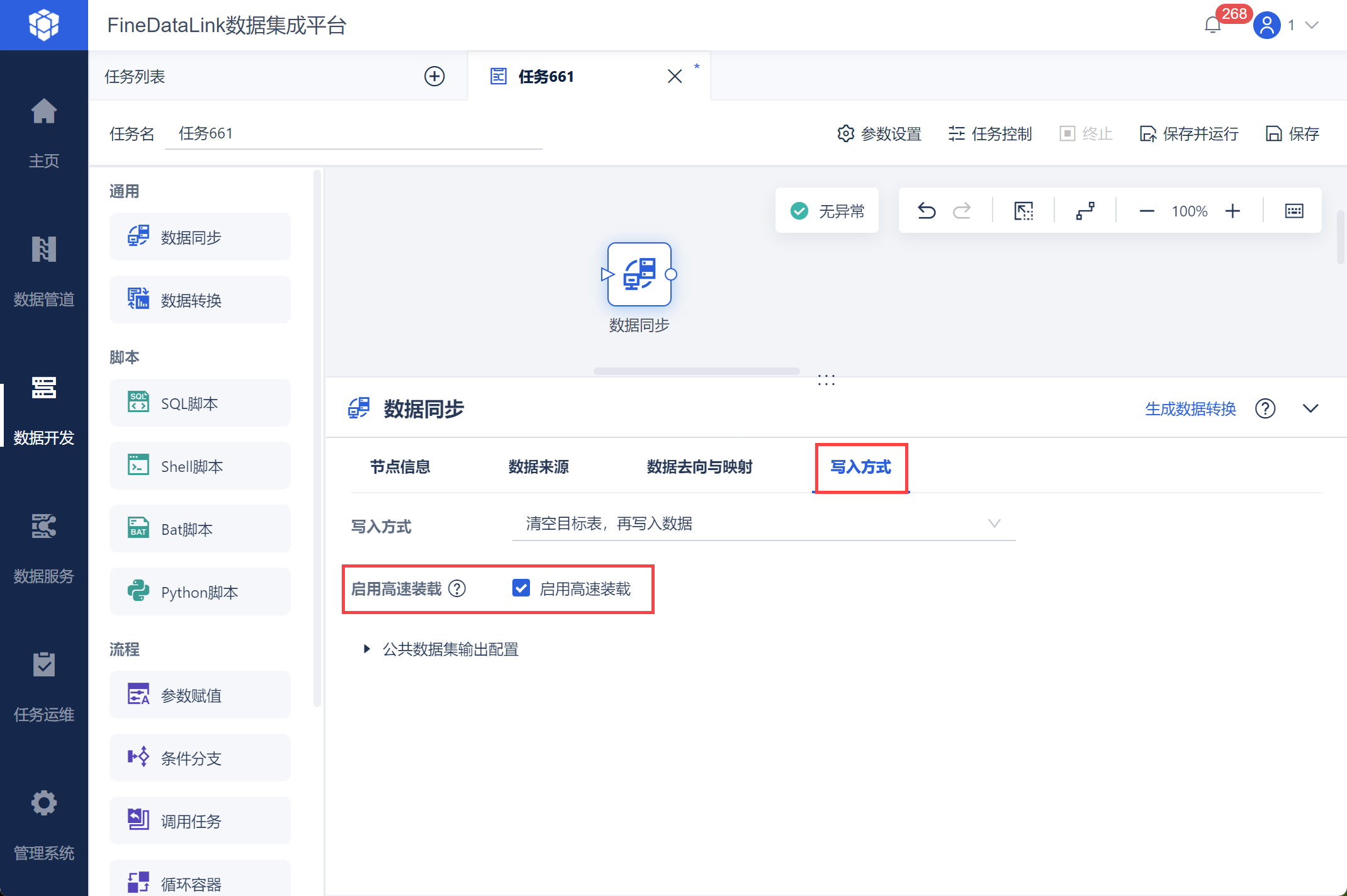Viewport: 1347px width, 896px height.
Task: Switch to the 数据来源 tab
Action: click(x=538, y=467)
